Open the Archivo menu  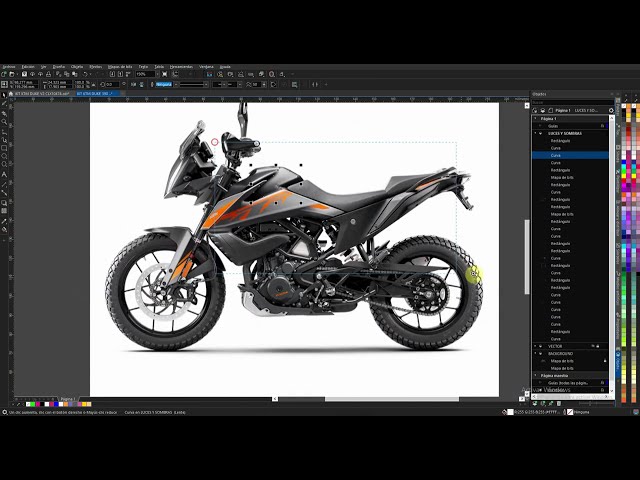pos(9,67)
